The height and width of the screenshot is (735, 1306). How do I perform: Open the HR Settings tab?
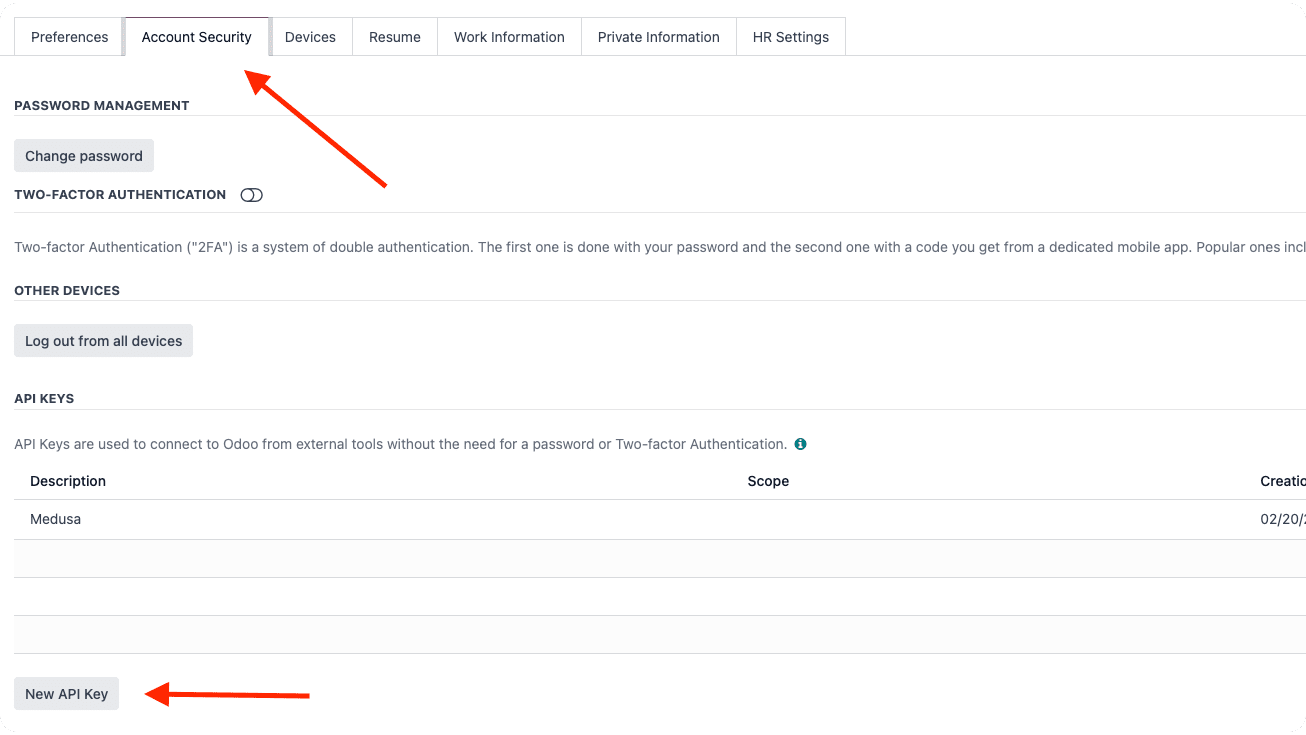[x=791, y=36]
